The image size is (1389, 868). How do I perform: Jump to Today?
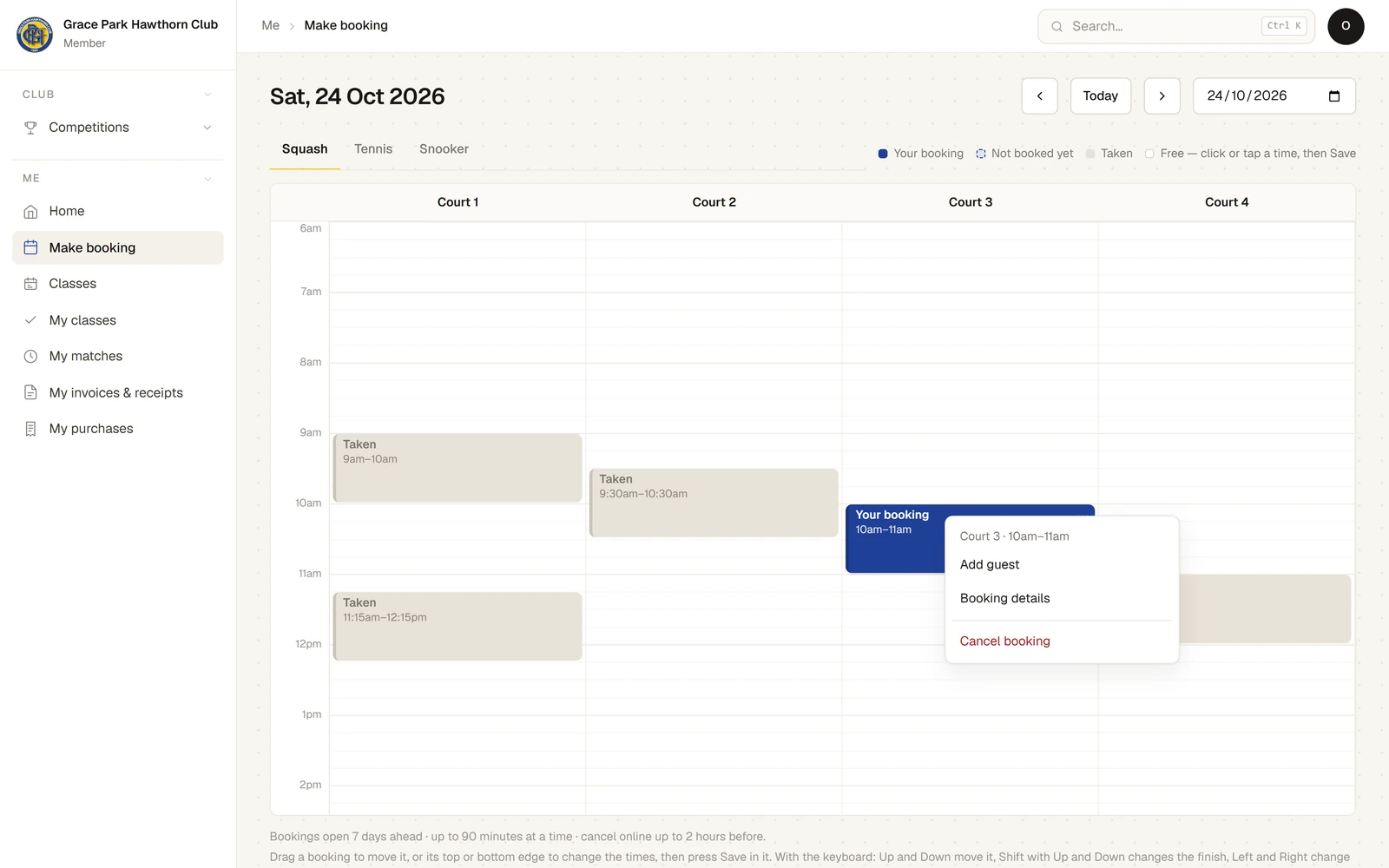click(x=1100, y=96)
